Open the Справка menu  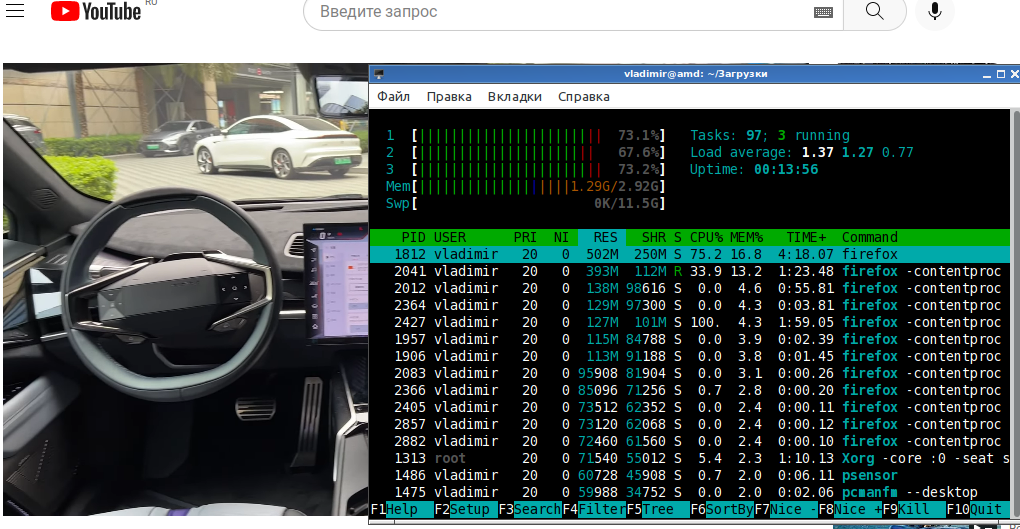tap(584, 96)
